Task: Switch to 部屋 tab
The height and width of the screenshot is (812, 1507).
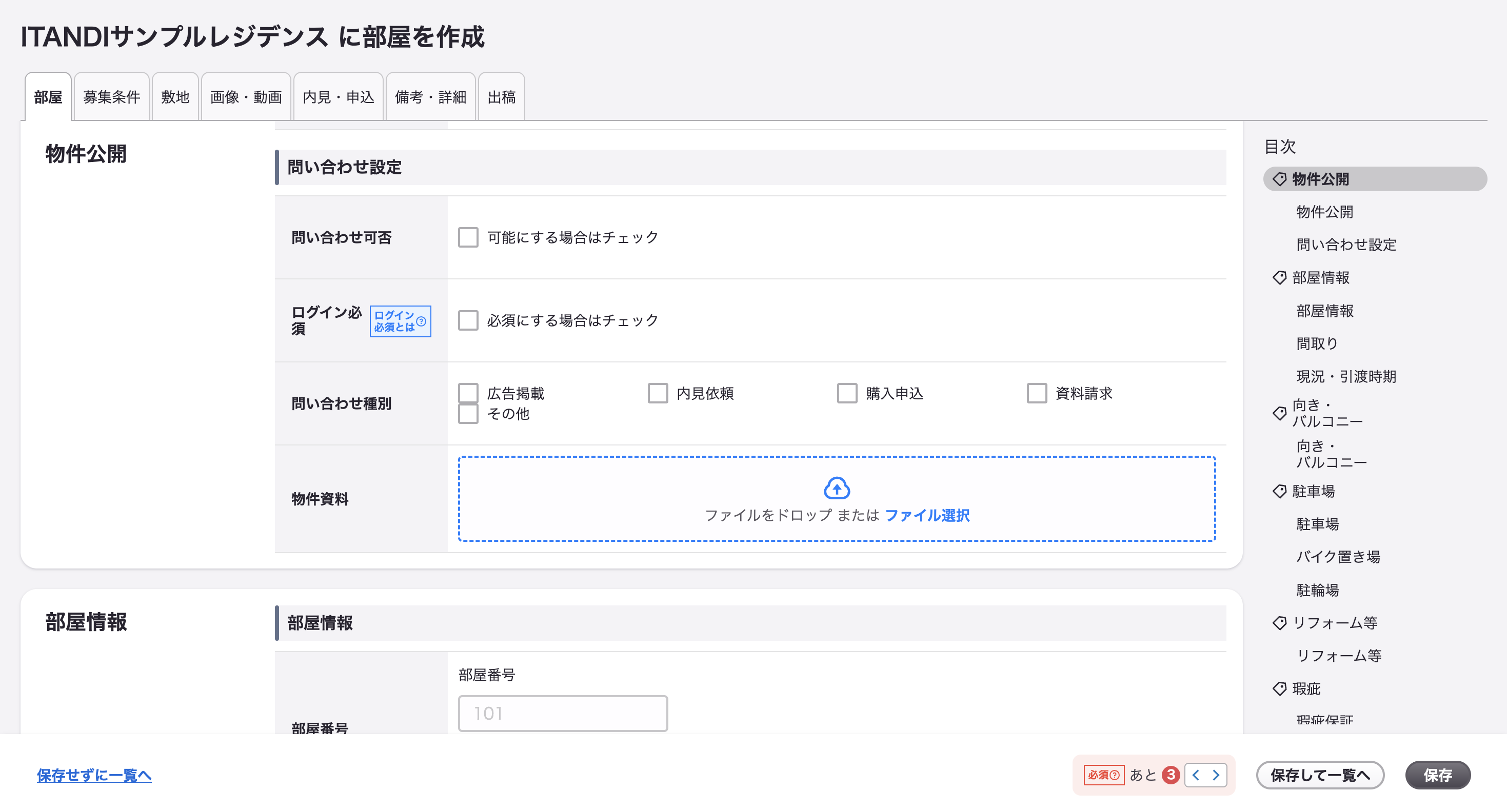Action: pyautogui.click(x=48, y=97)
